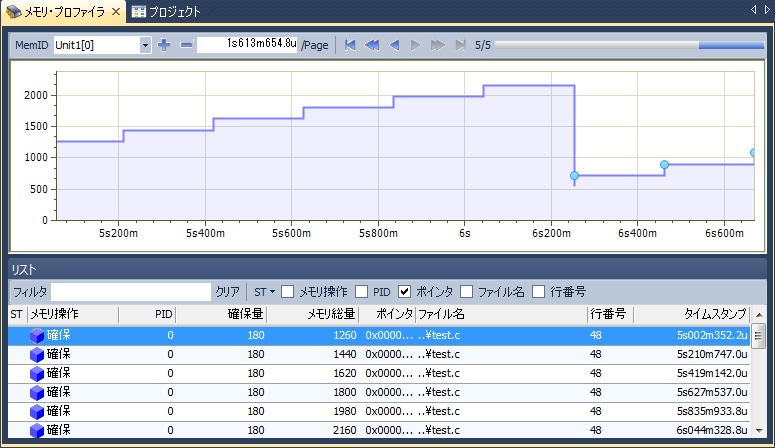Sort by タイムスタンプ column header
775x448 pixels.
tap(691, 314)
